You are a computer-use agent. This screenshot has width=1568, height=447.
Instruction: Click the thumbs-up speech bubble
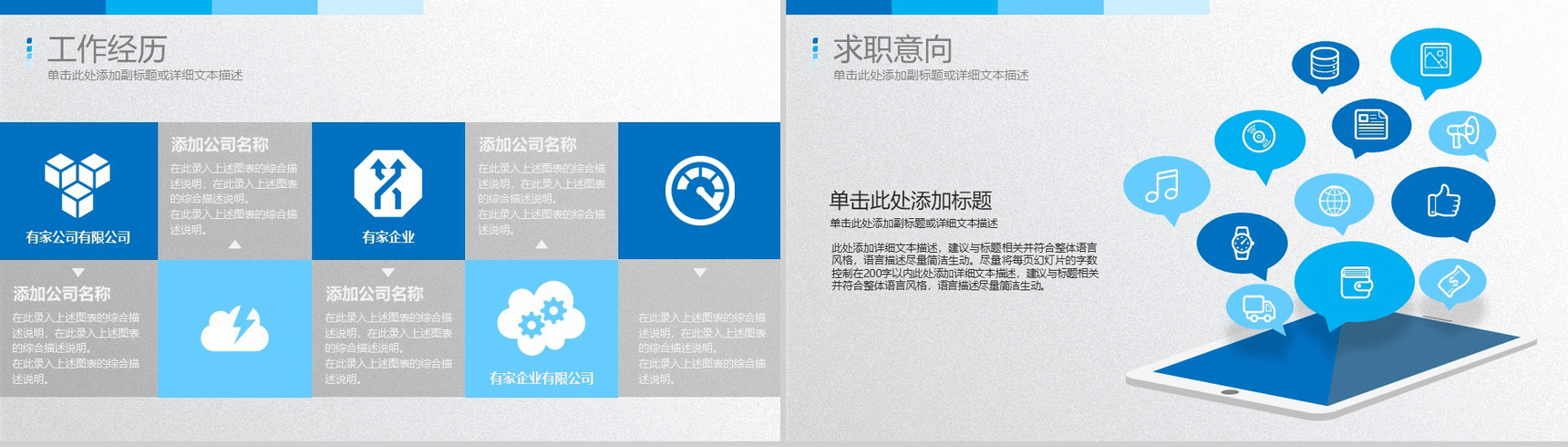[1444, 203]
